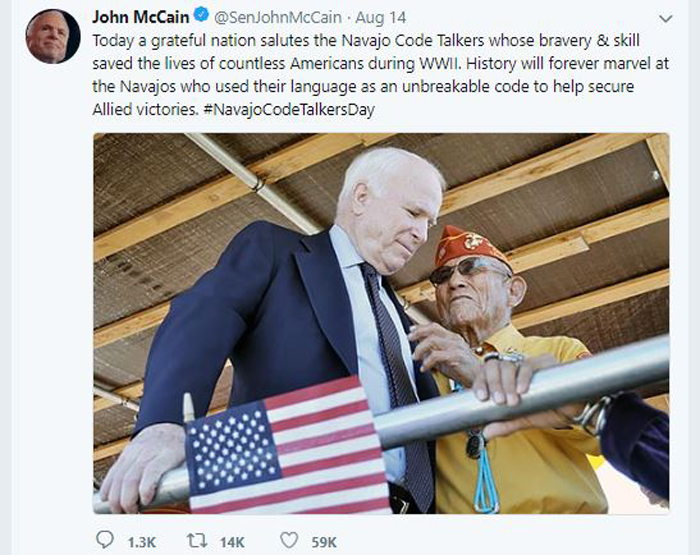The image size is (700, 555).
Task: View the 1.3K replies count
Action: pyautogui.click(x=142, y=542)
